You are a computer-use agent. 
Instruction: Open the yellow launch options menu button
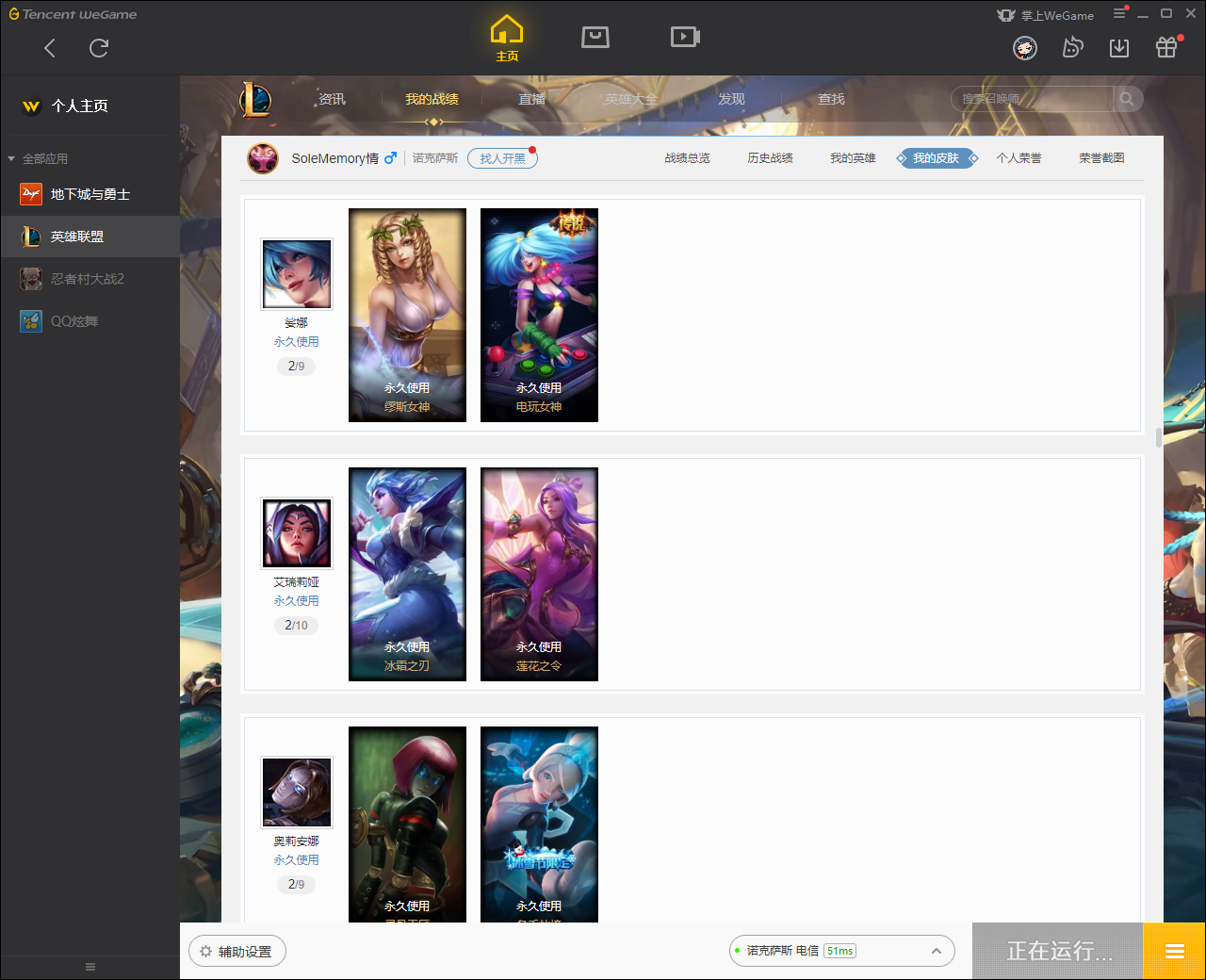(x=1174, y=951)
